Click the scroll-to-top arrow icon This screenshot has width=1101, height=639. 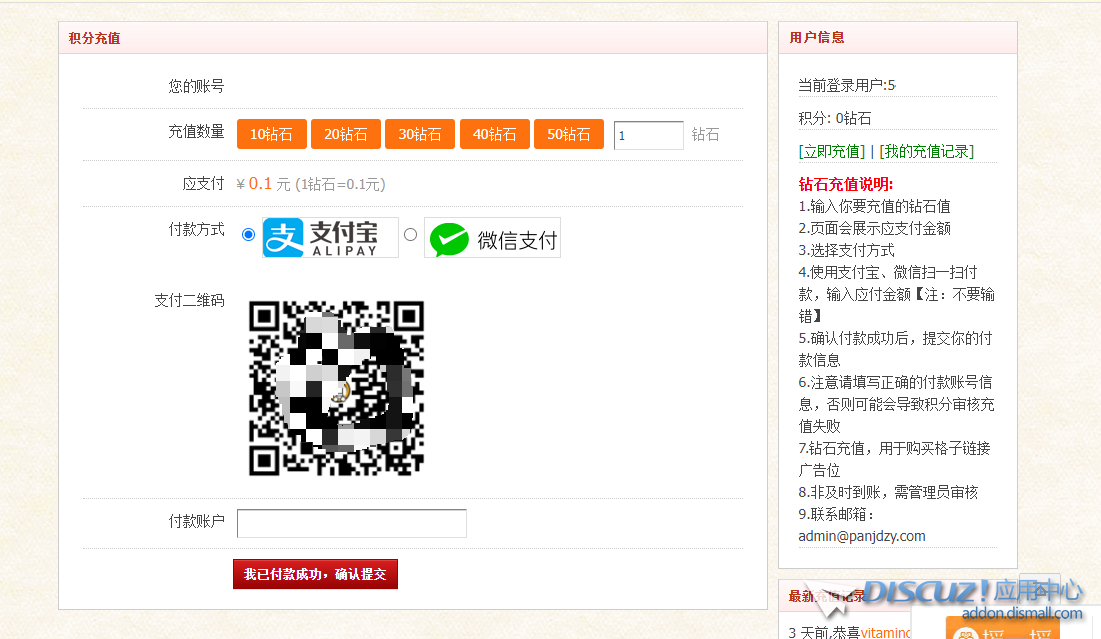click(x=1040, y=591)
